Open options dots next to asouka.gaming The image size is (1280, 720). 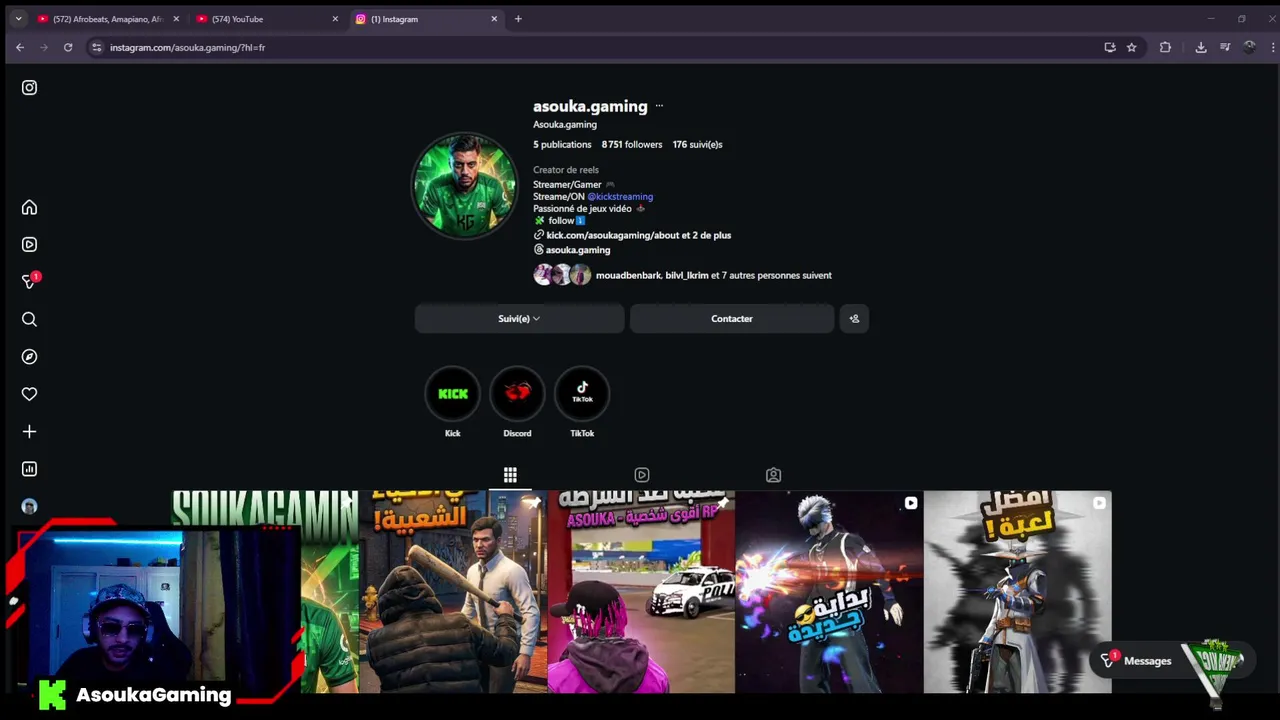(x=659, y=106)
